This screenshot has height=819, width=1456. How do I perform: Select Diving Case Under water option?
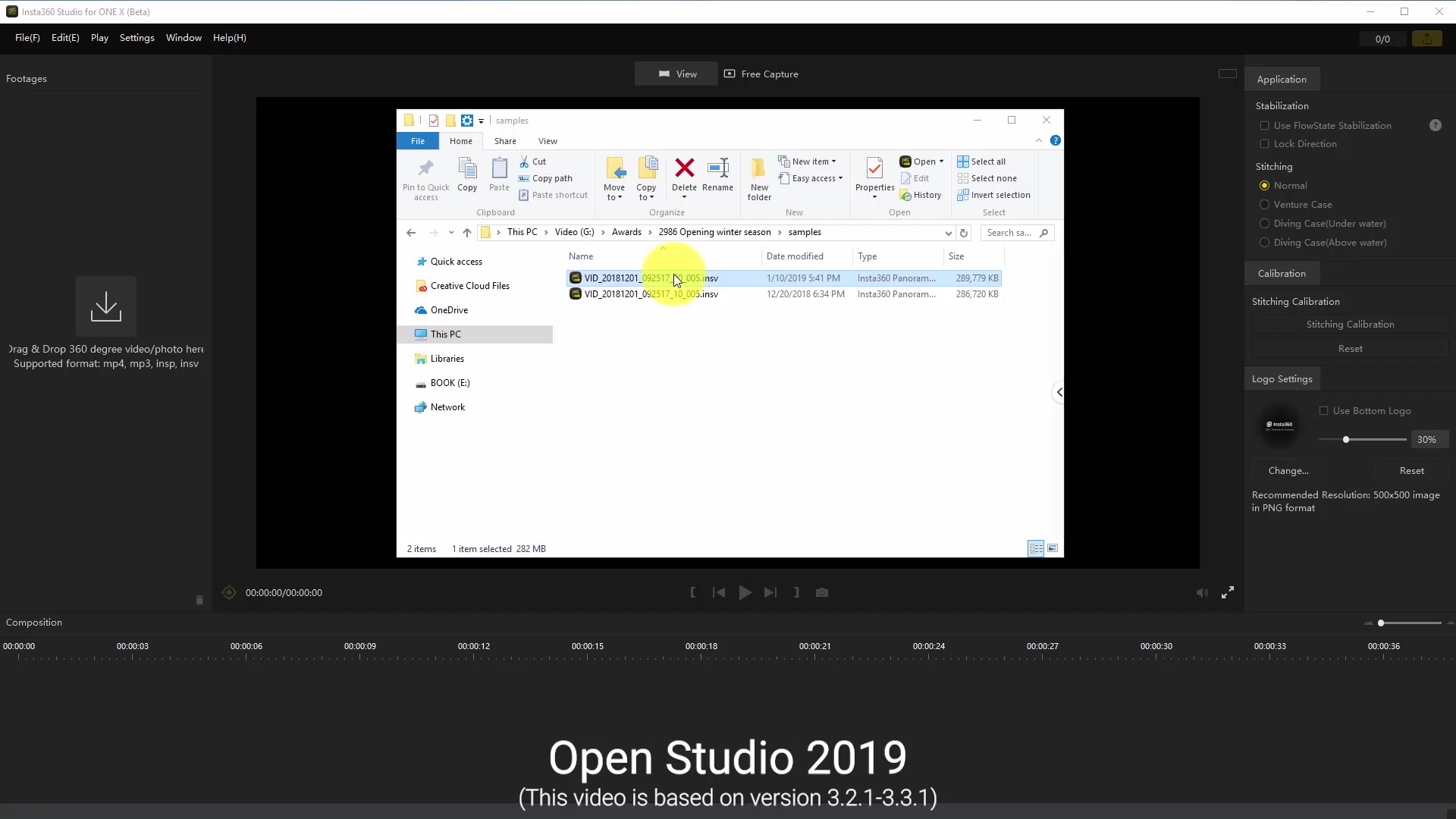1264,223
